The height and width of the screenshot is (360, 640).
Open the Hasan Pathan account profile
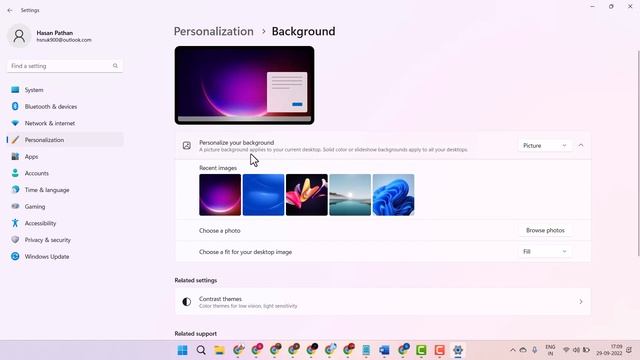click(x=50, y=36)
